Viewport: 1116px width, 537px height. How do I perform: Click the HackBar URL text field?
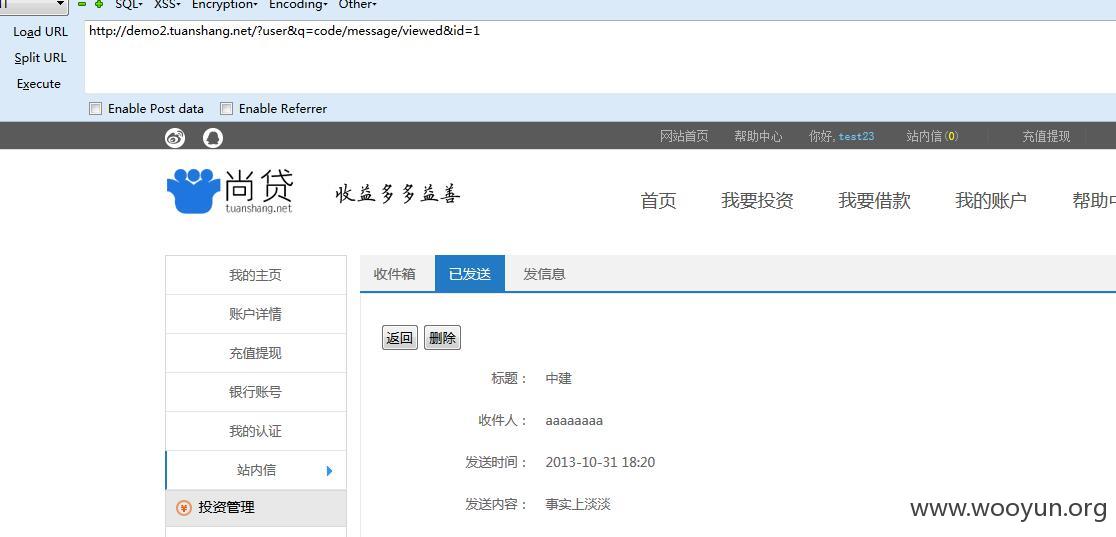[600, 57]
